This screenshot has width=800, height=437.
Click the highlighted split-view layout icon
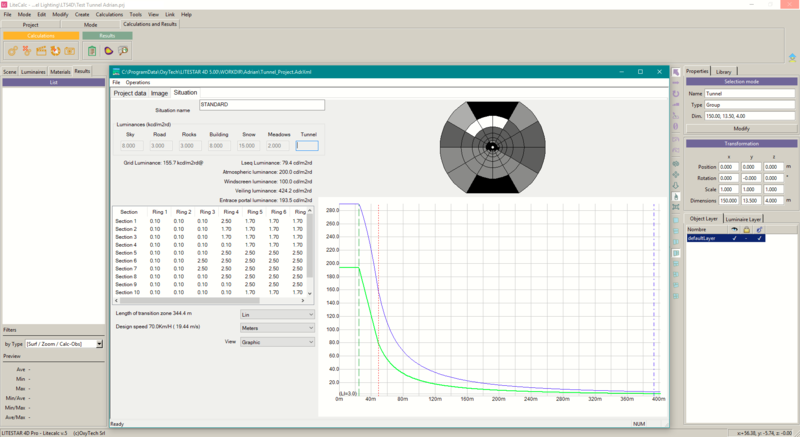(x=676, y=253)
